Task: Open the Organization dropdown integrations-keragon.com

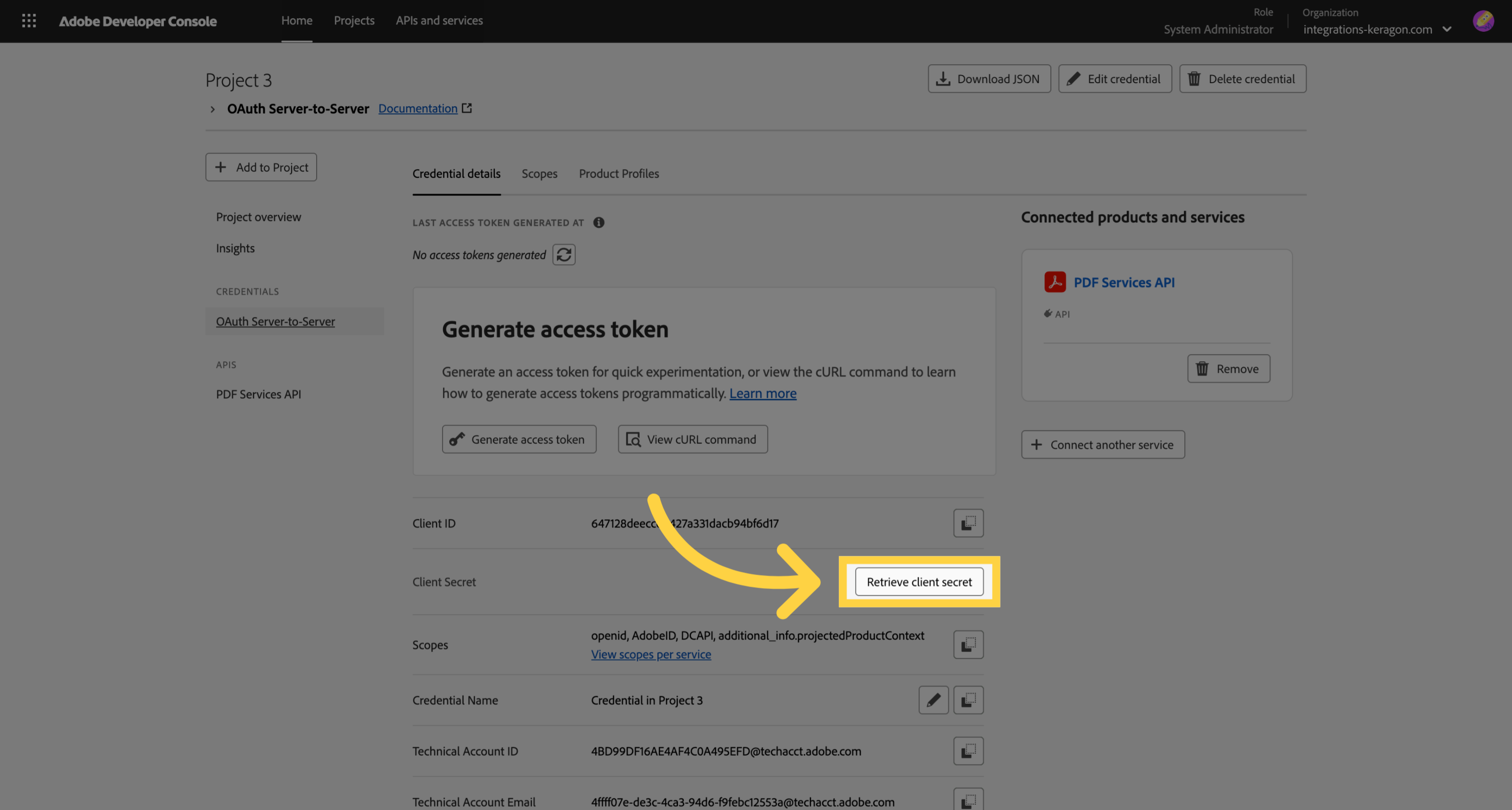Action: (1377, 29)
